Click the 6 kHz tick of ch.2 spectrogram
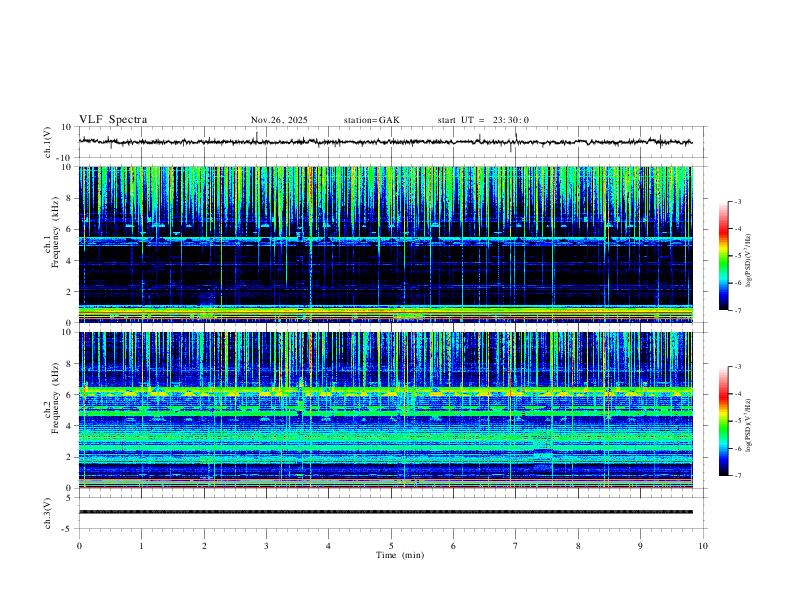This screenshot has width=792, height=612. 70,395
